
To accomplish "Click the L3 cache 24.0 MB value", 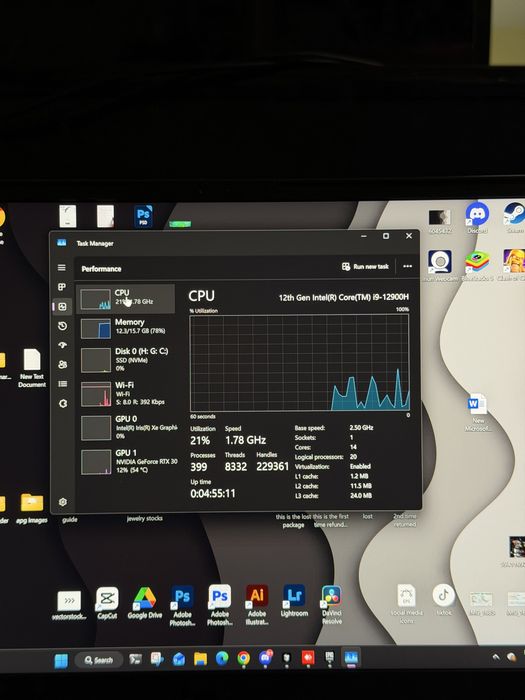I will pos(361,496).
